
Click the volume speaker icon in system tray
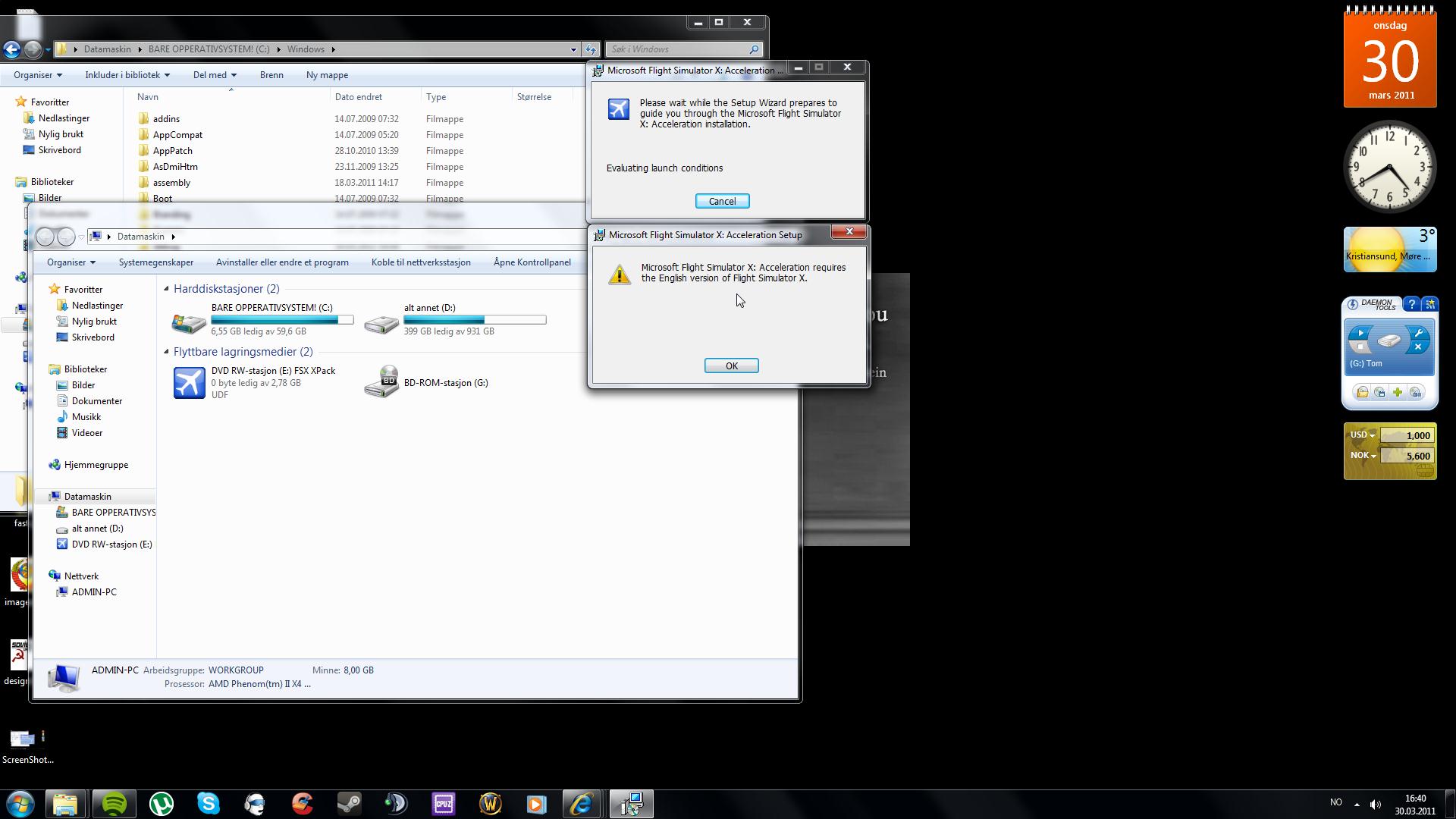point(1375,804)
